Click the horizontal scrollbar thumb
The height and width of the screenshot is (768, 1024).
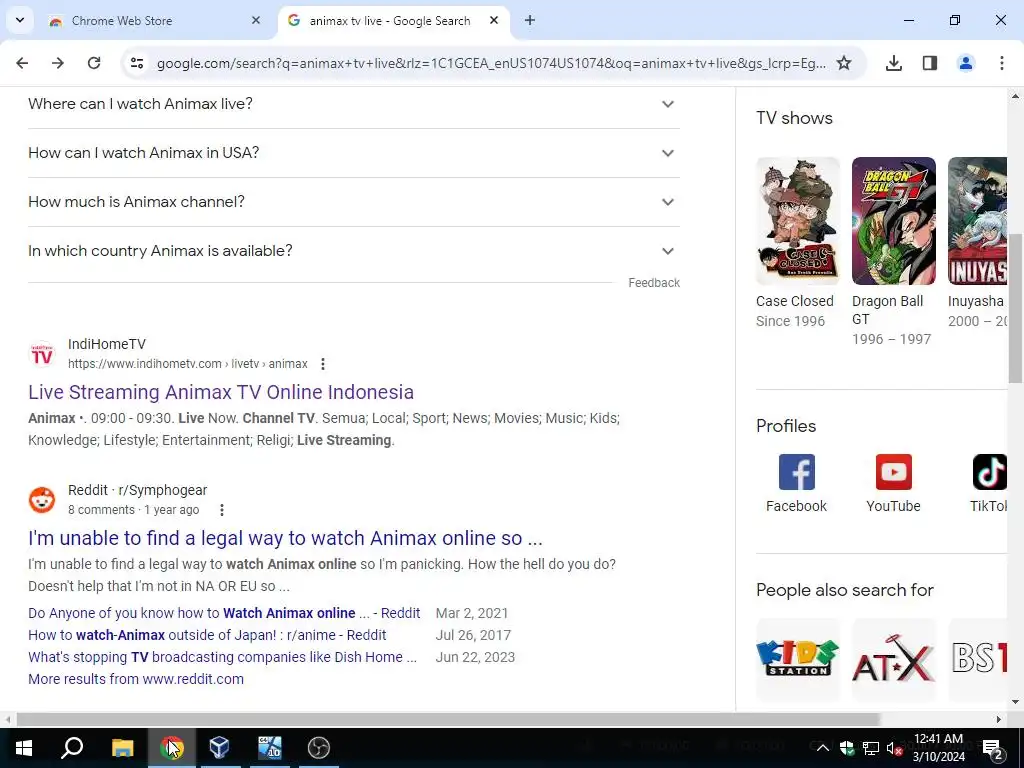click(x=448, y=719)
